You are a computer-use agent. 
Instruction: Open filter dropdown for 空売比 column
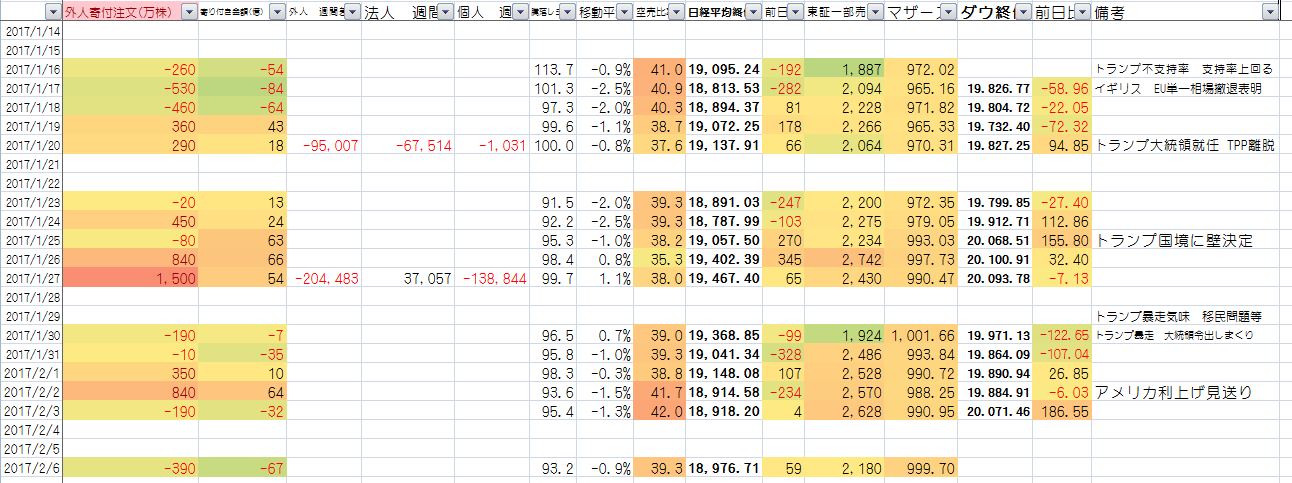pyautogui.click(x=675, y=12)
